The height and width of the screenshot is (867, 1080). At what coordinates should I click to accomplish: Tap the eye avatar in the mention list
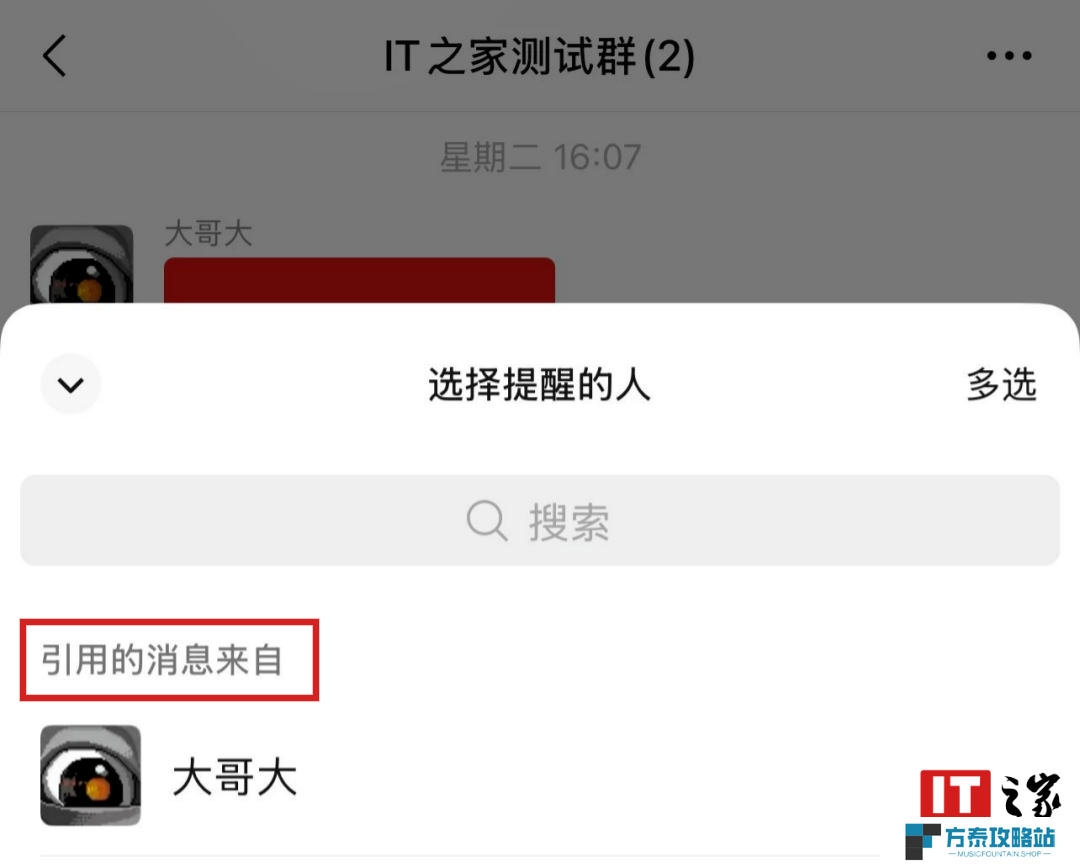90,775
